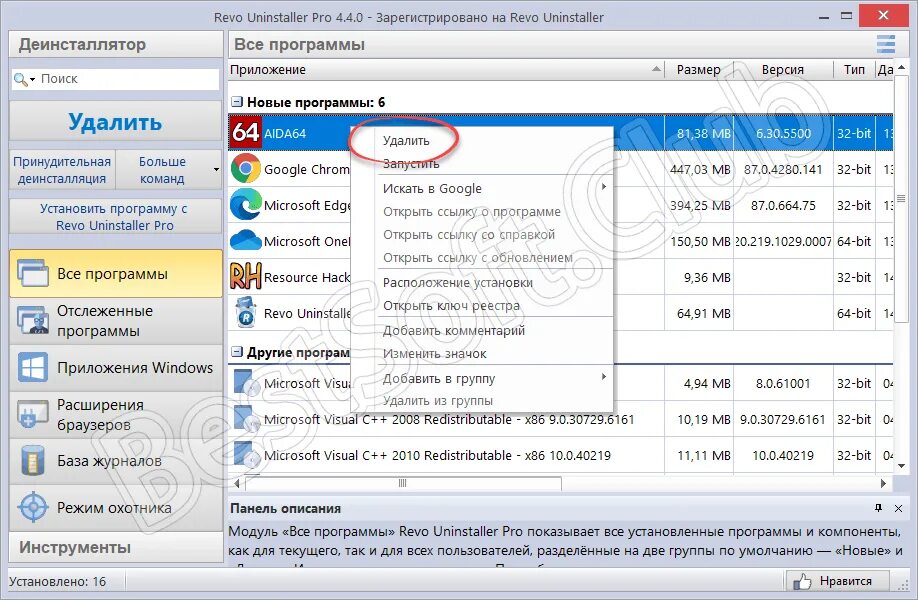Click 'Установить программу с Revo Uninstaller Pro'
The image size is (918, 600).
[115, 217]
